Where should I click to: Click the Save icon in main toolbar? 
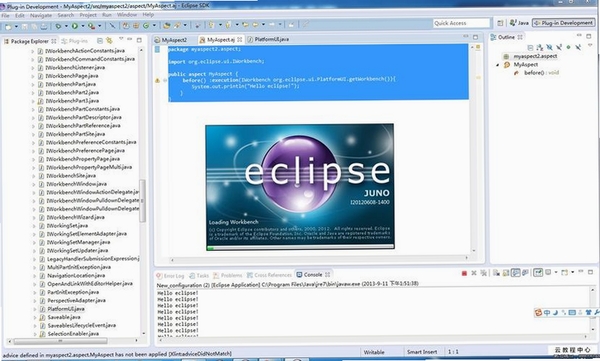pos(24,26)
